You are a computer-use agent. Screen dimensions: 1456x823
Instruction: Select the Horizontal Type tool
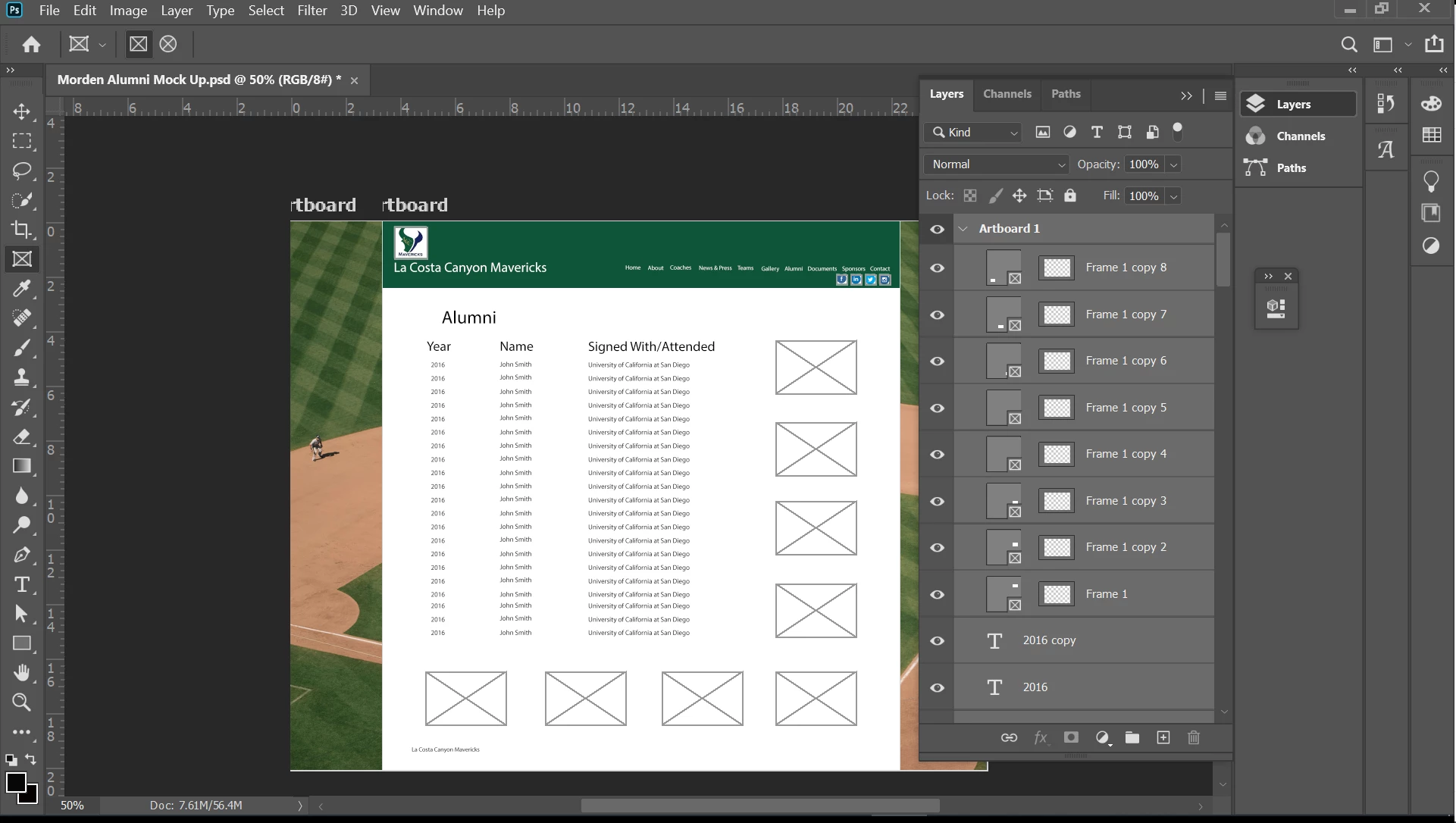pyautogui.click(x=21, y=584)
